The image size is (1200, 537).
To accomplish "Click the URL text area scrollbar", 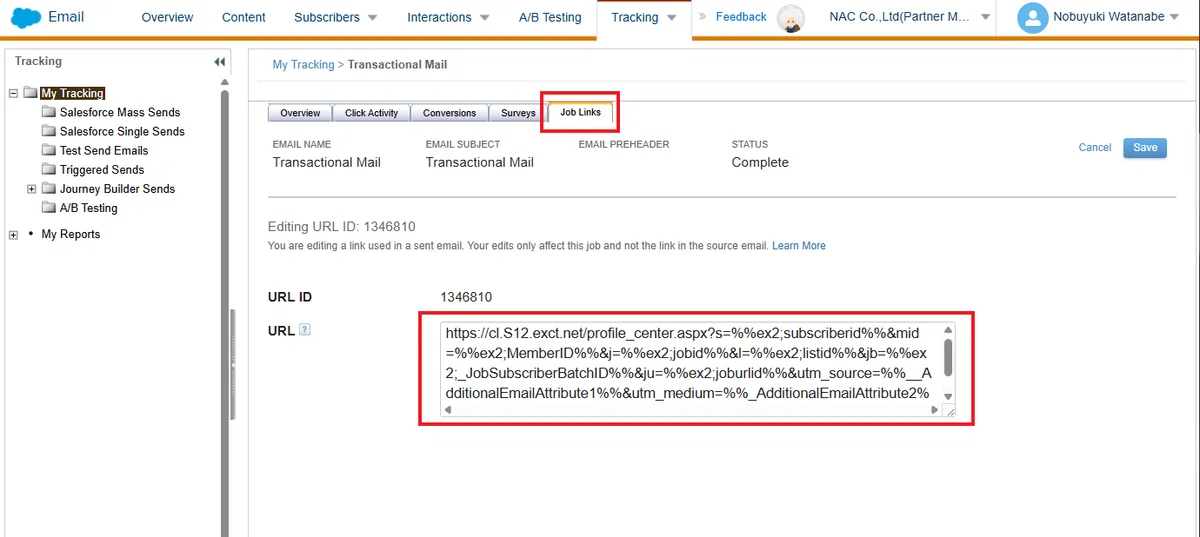I will click(x=948, y=357).
